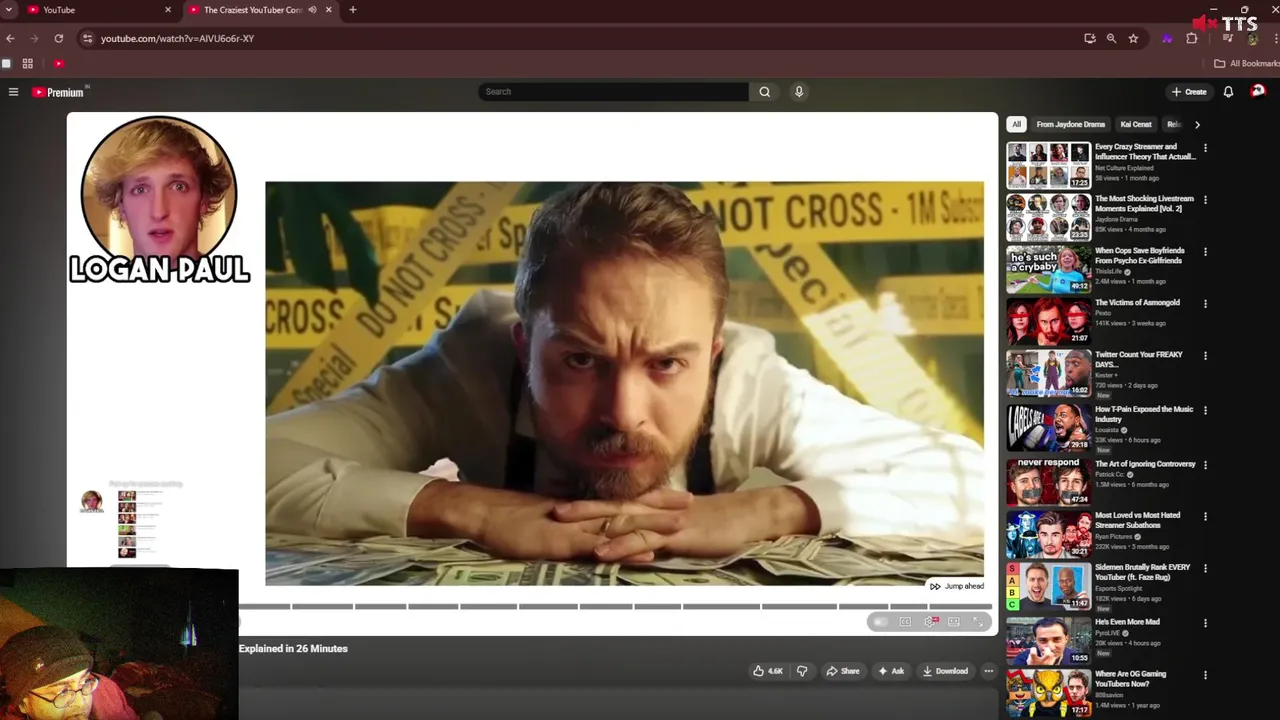
Task: Open options for Sidemen Brutally Rank video
Action: [1205, 569]
